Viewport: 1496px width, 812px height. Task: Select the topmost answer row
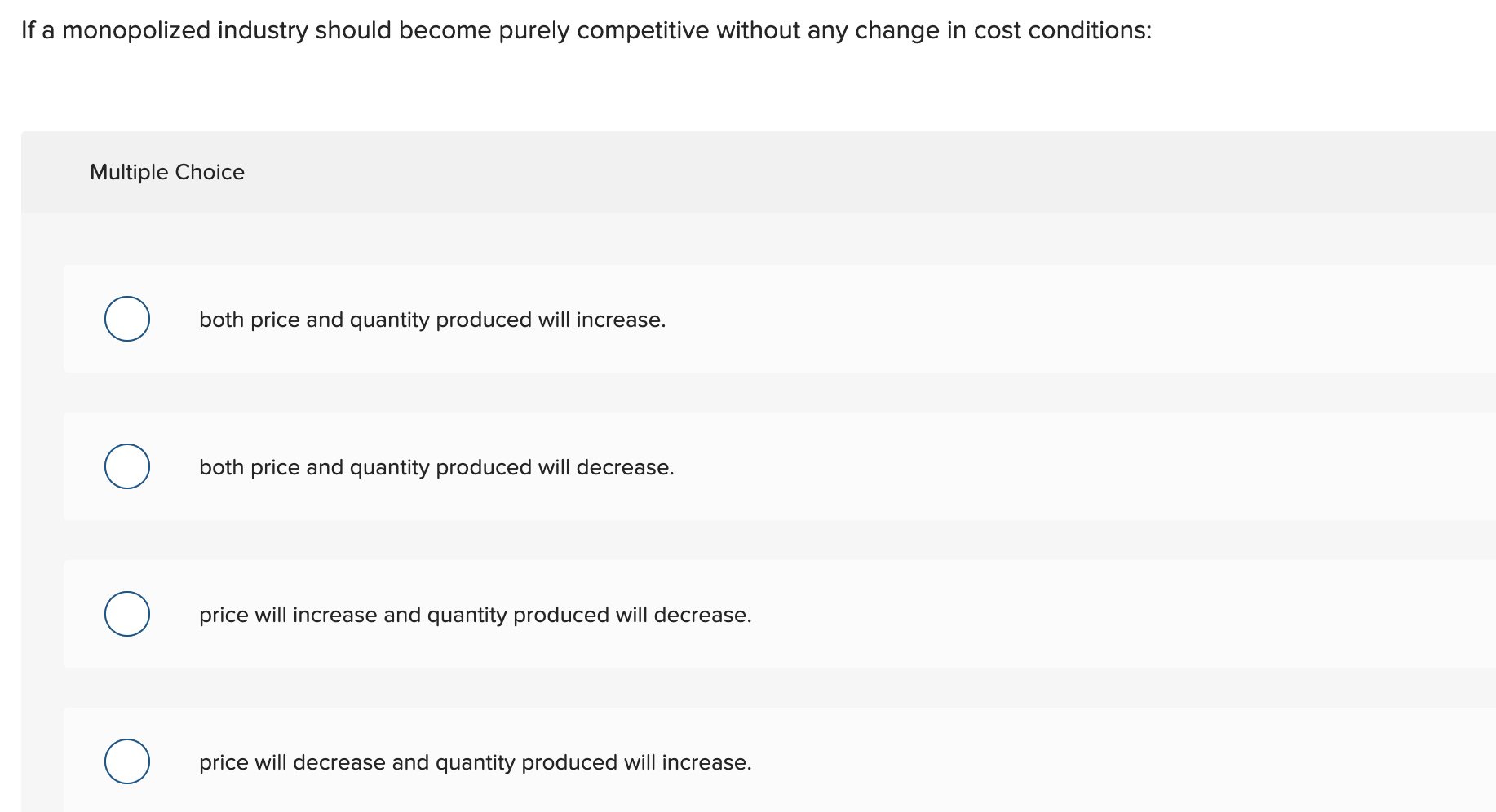point(571,320)
